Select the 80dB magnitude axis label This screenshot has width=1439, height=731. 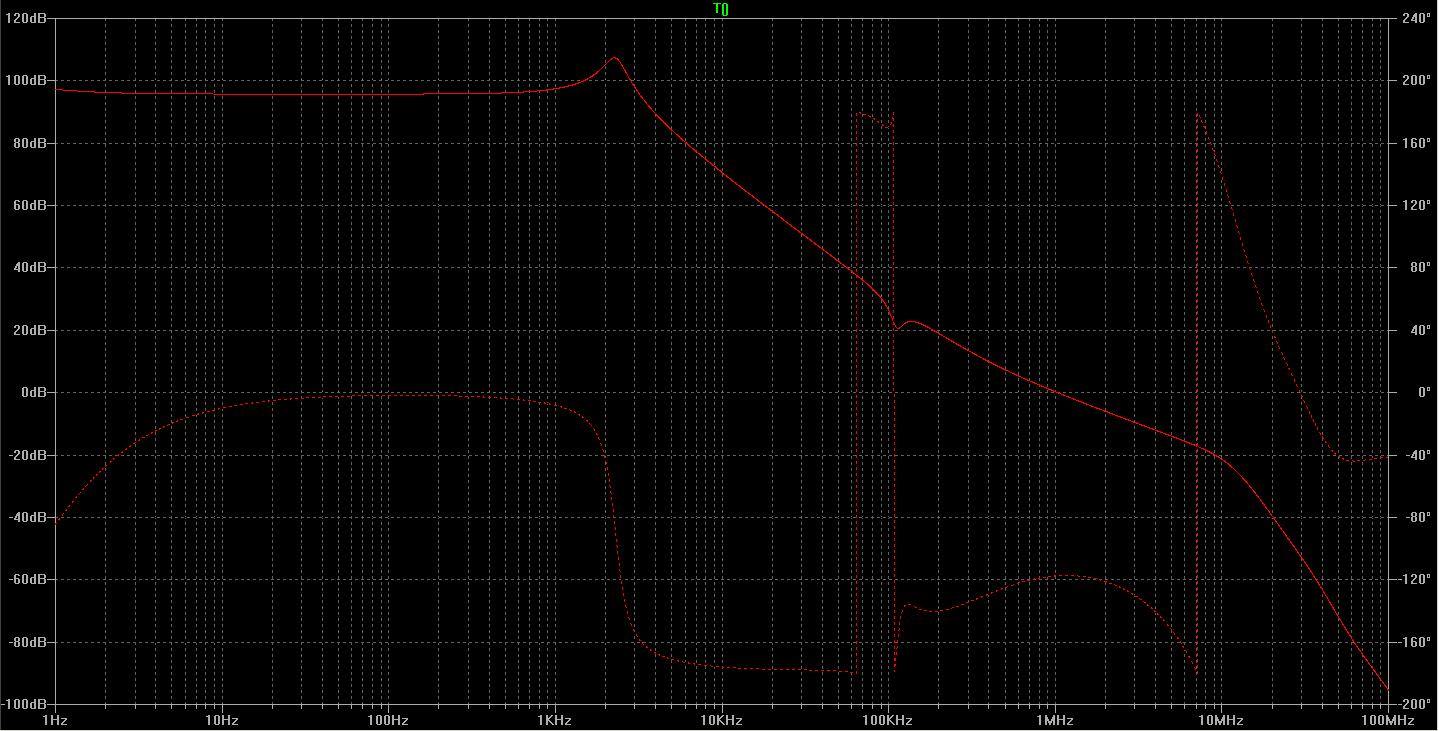pos(30,143)
